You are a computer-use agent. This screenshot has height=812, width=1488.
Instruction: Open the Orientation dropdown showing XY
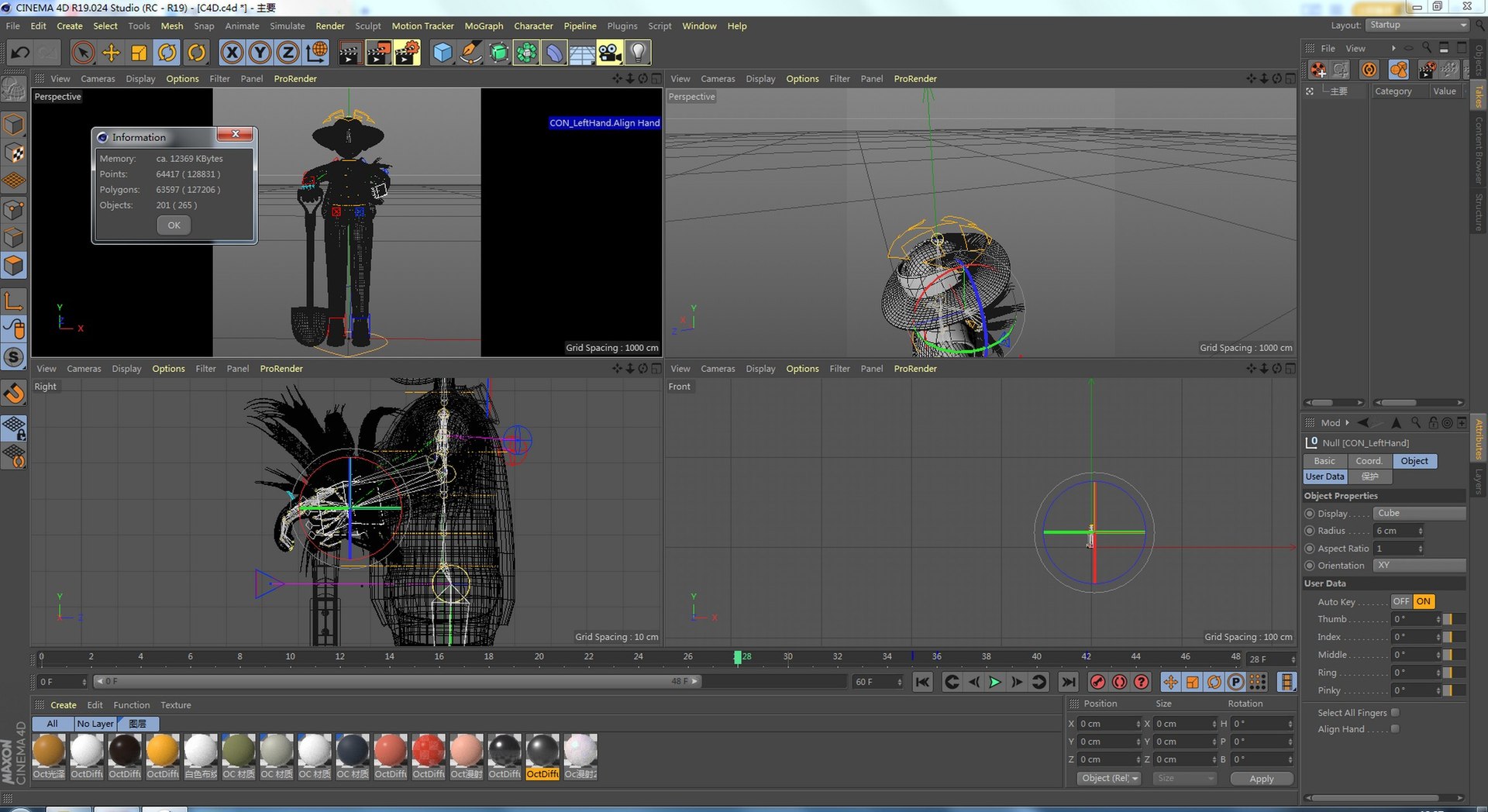pyautogui.click(x=1418, y=566)
